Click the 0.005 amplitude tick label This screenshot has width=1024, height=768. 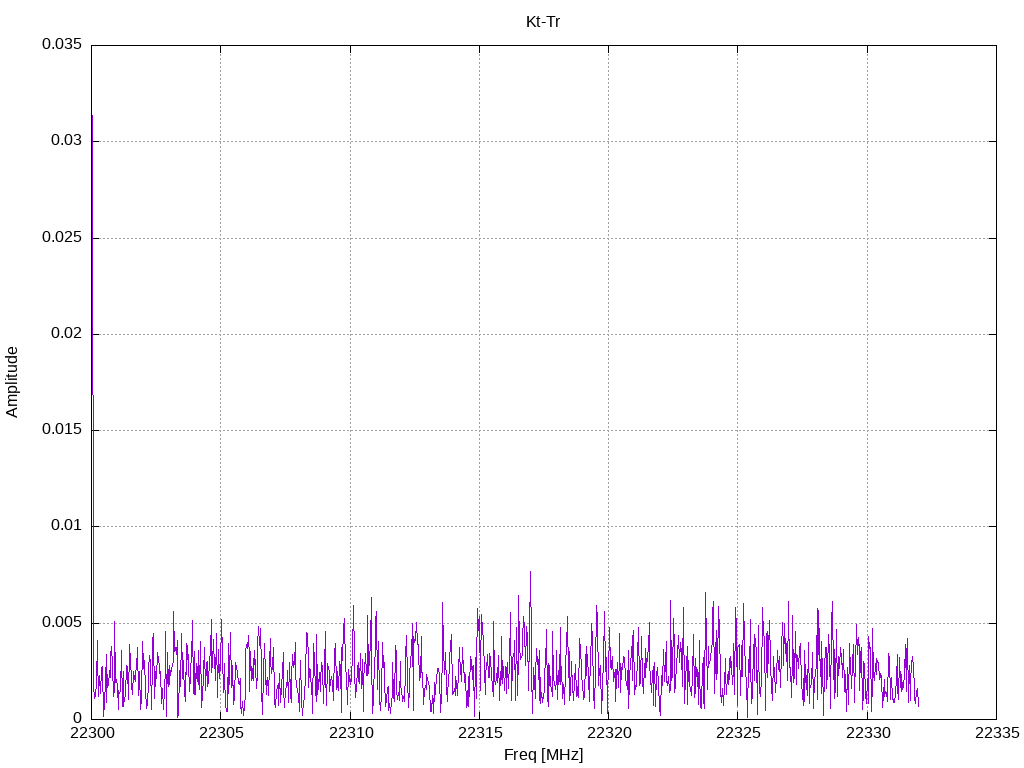click(x=61, y=622)
